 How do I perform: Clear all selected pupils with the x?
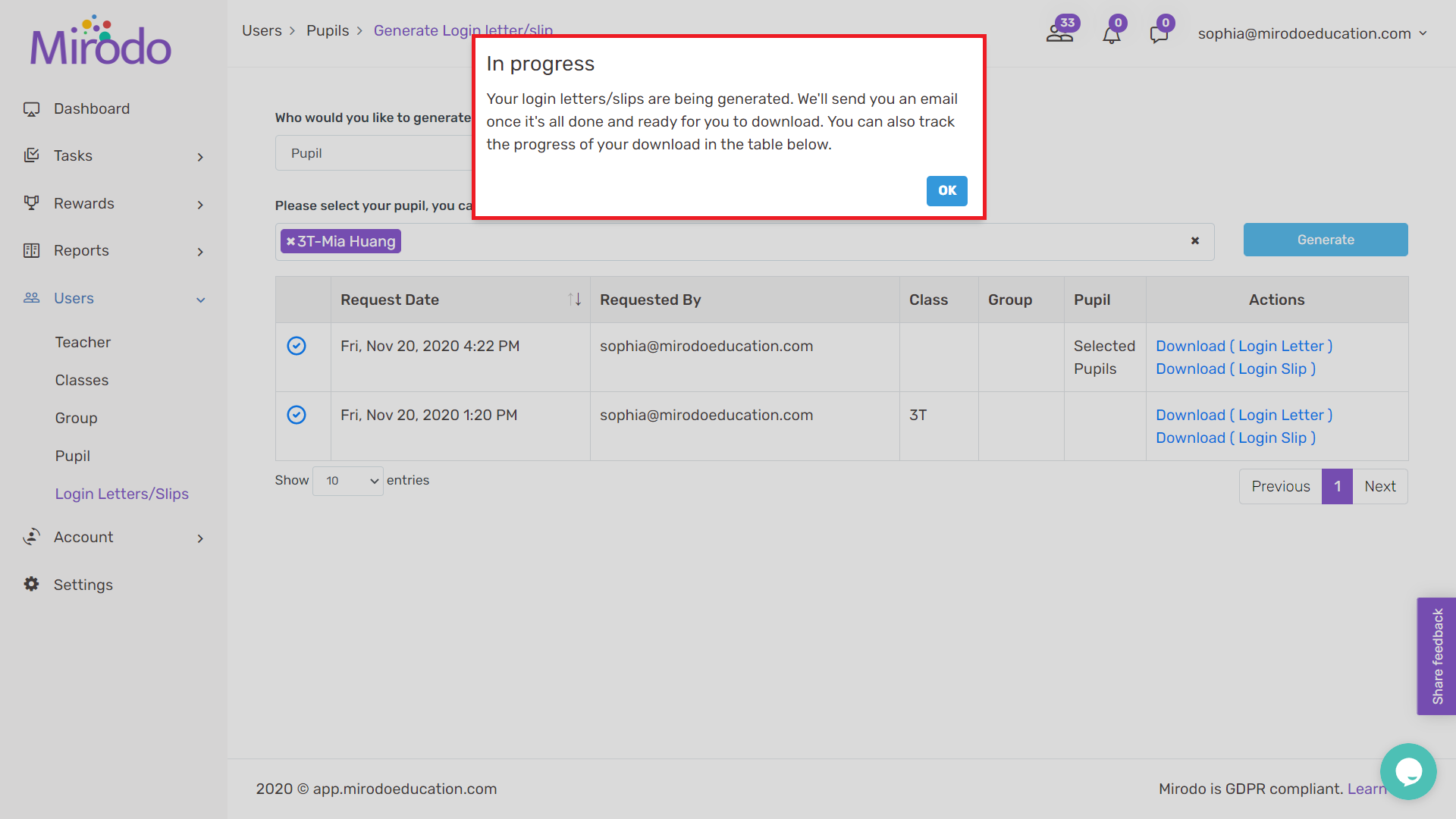[x=1195, y=241]
